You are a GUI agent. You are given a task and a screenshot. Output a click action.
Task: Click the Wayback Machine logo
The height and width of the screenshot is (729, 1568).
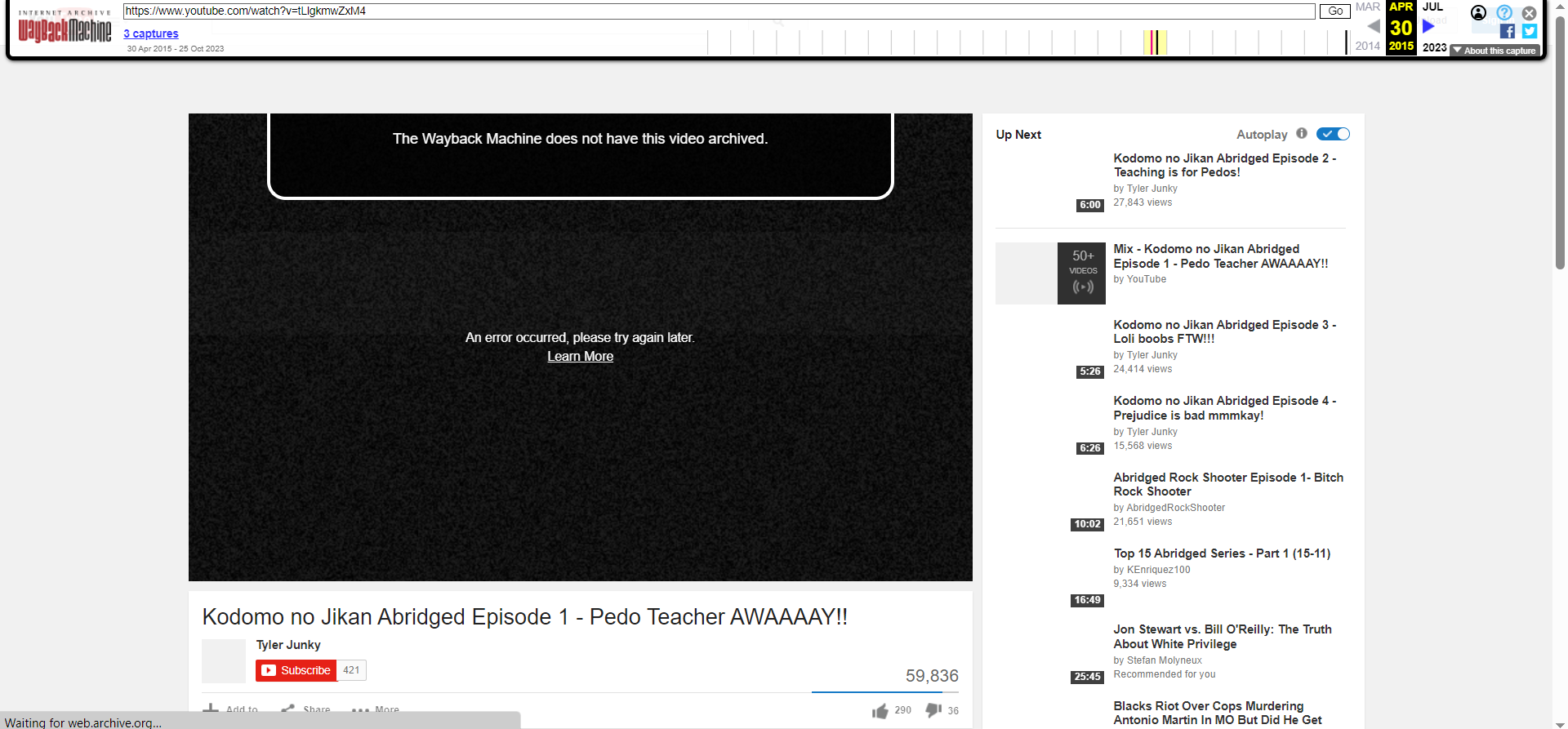(x=65, y=29)
